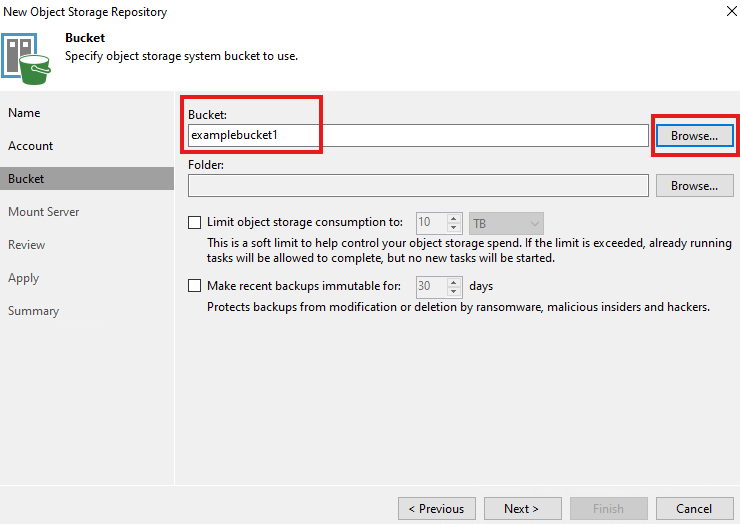Click the Bucket name text field

(416, 135)
